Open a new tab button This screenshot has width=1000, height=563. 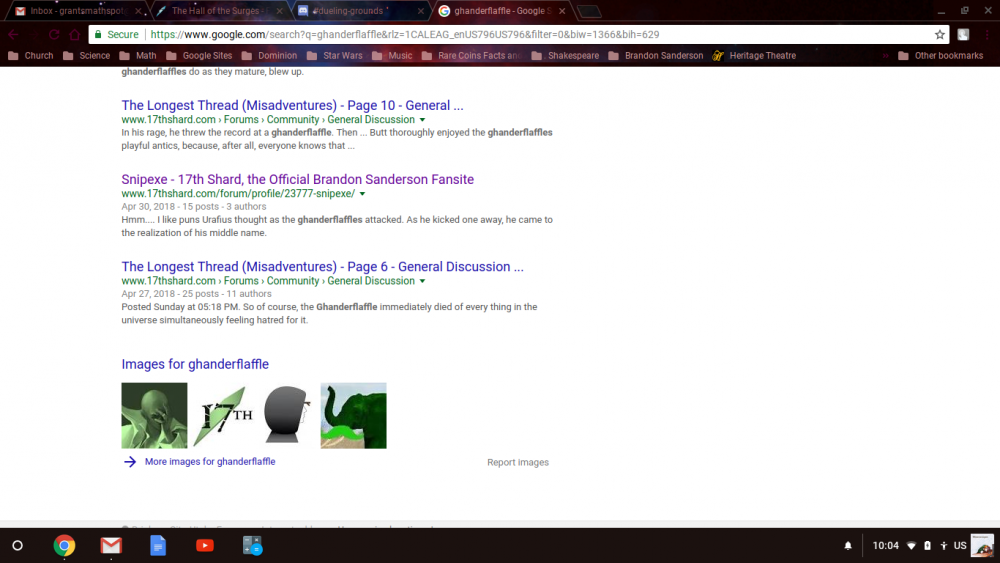point(589,11)
